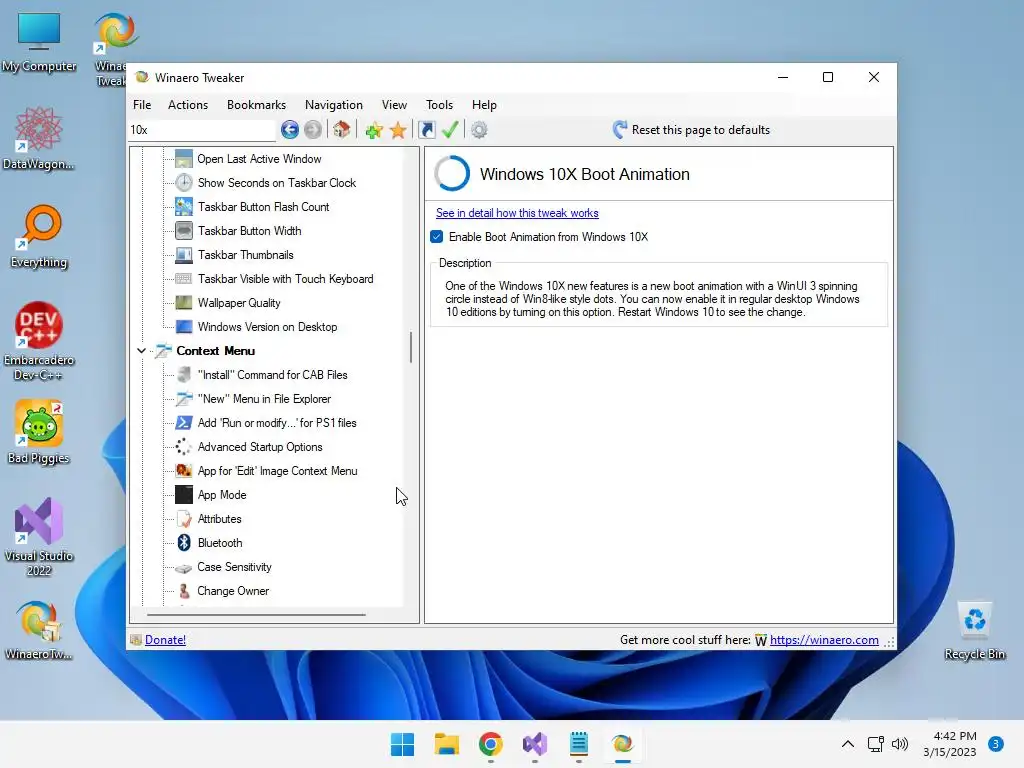
Task: Click the green checkmark apply icon
Action: coord(450,130)
